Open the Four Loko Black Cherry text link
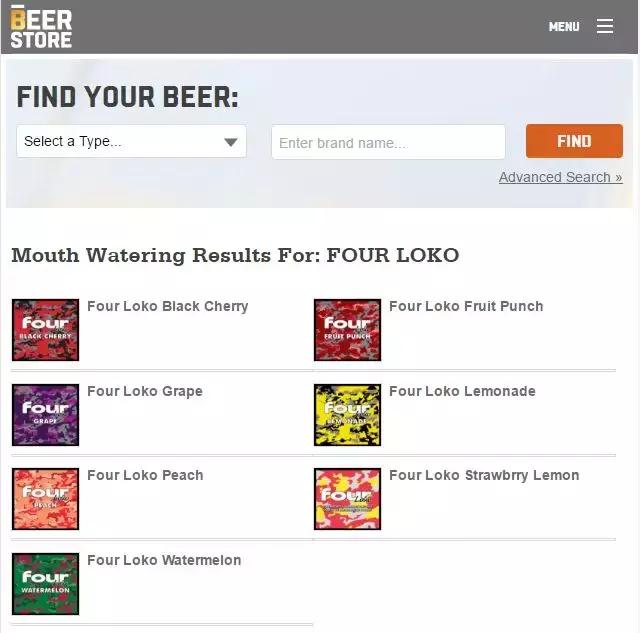This screenshot has height=633, width=640. [x=167, y=306]
